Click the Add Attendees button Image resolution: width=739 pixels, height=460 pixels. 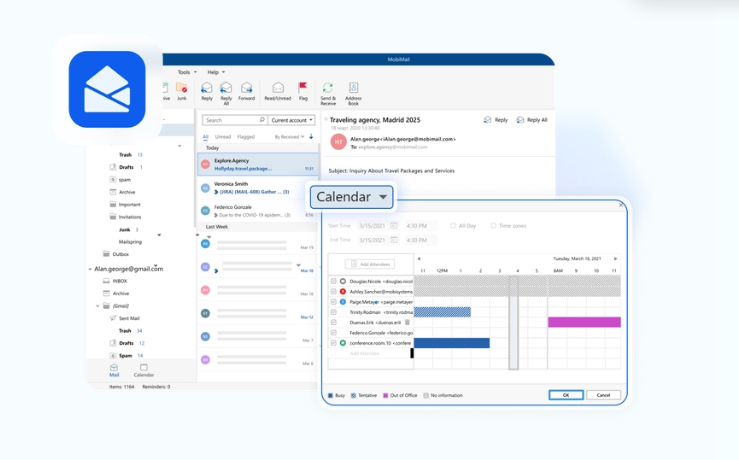(370, 264)
